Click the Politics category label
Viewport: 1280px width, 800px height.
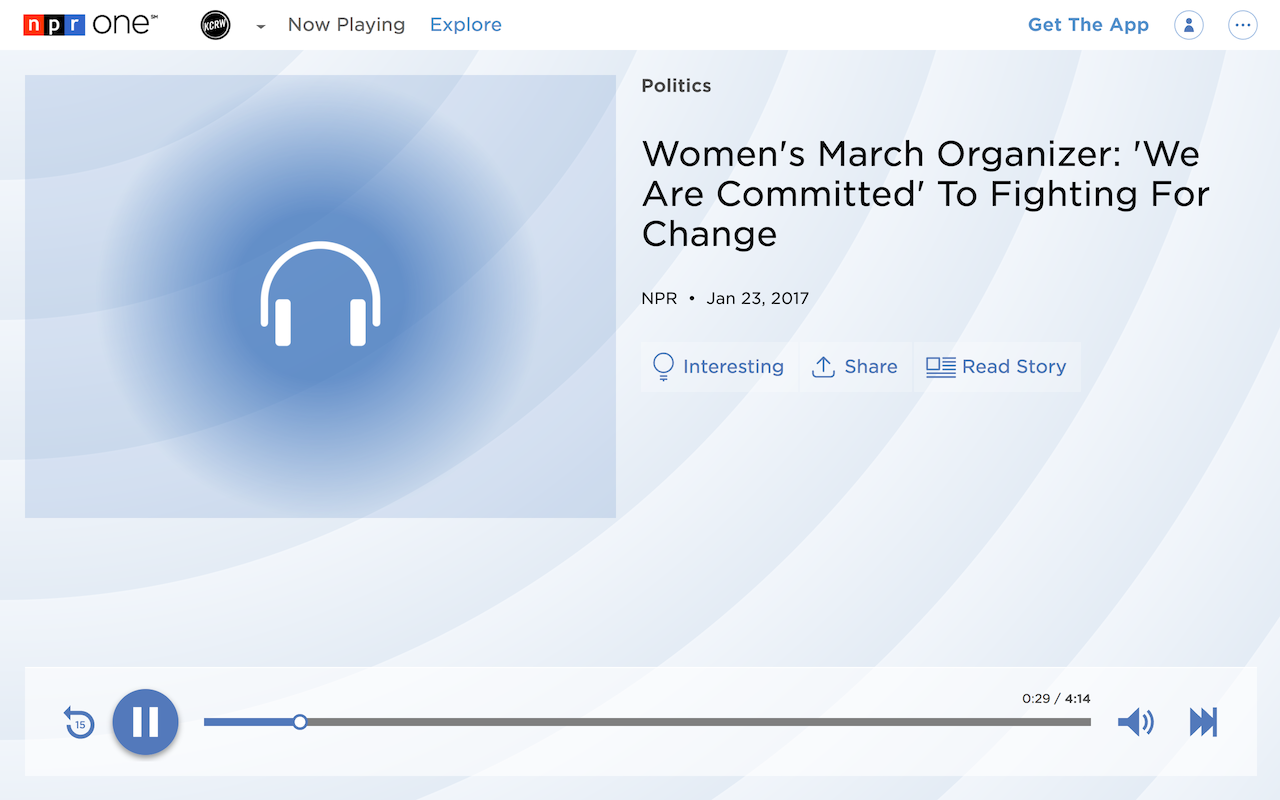pyautogui.click(x=676, y=86)
